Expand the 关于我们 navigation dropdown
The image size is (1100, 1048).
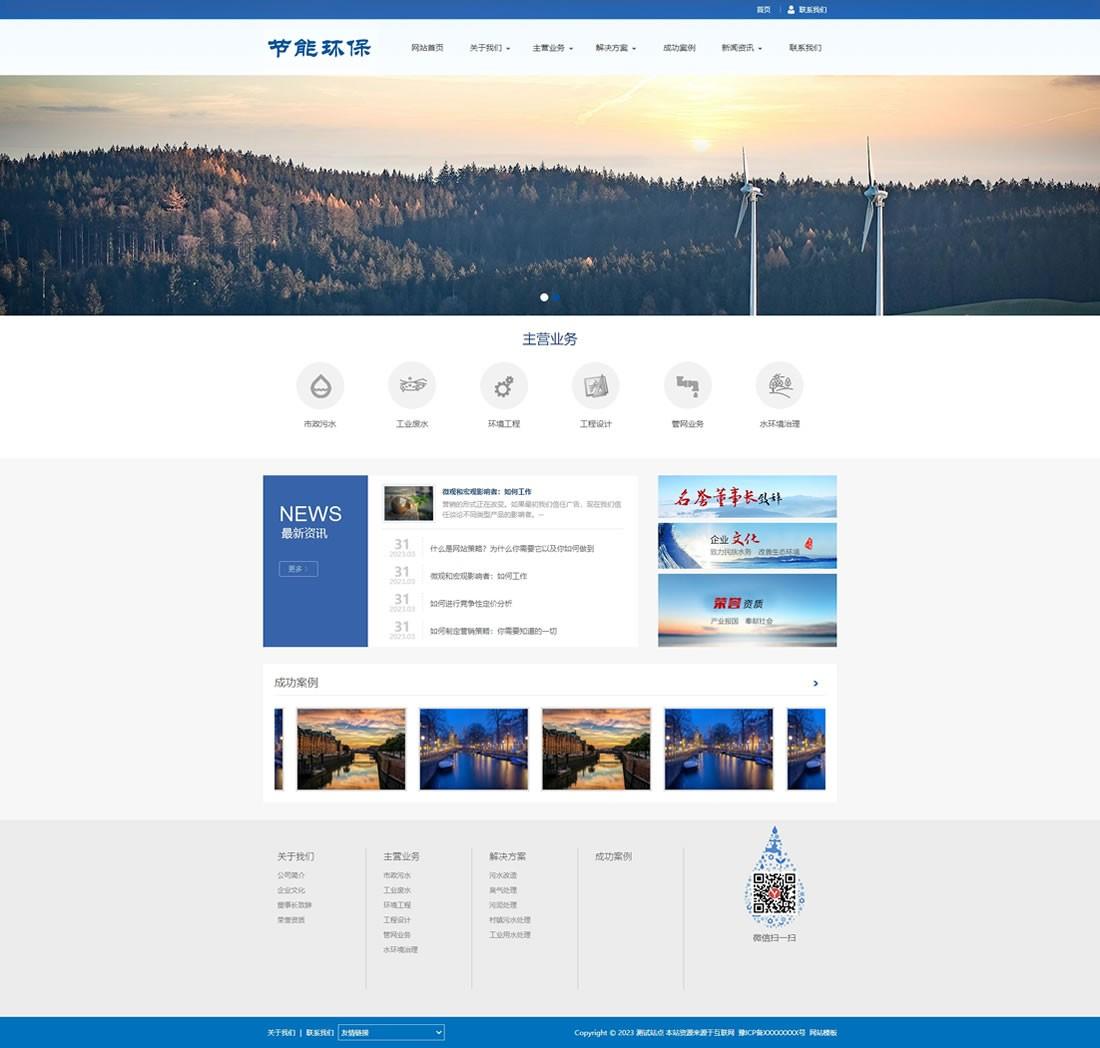(489, 48)
